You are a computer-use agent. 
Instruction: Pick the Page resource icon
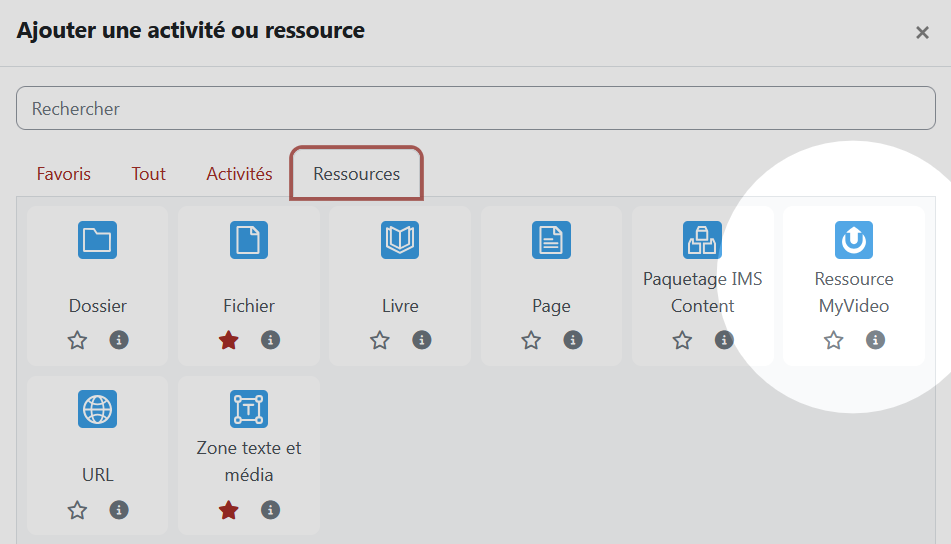coord(551,240)
